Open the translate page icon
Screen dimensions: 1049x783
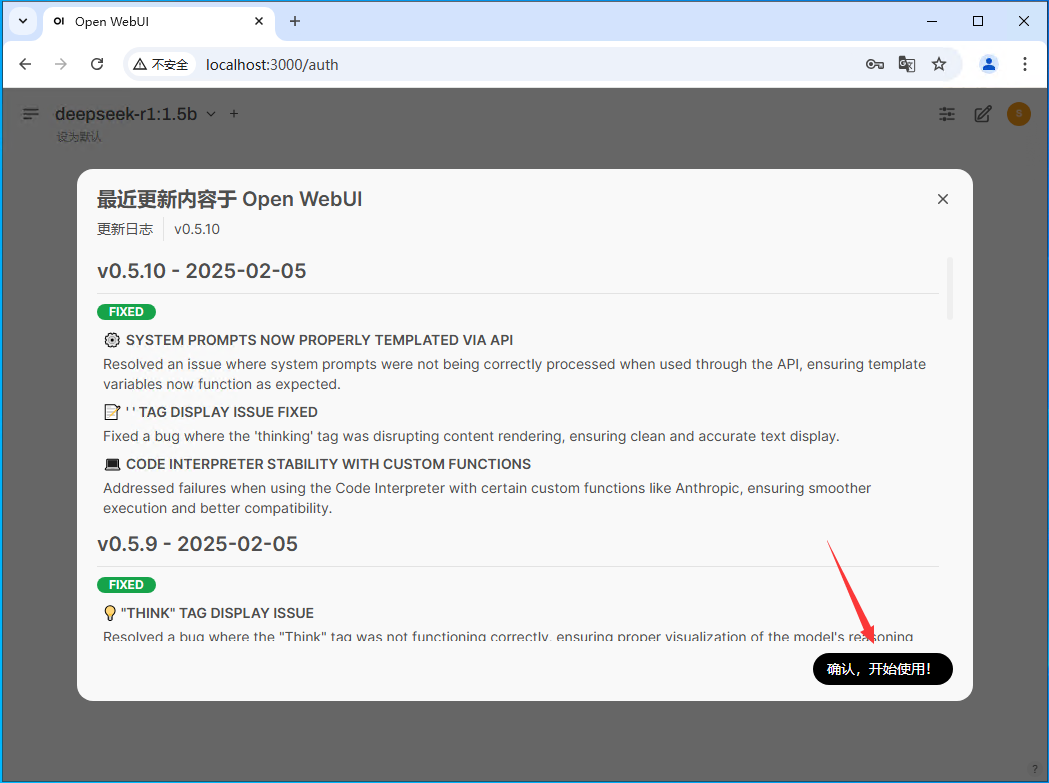click(907, 64)
